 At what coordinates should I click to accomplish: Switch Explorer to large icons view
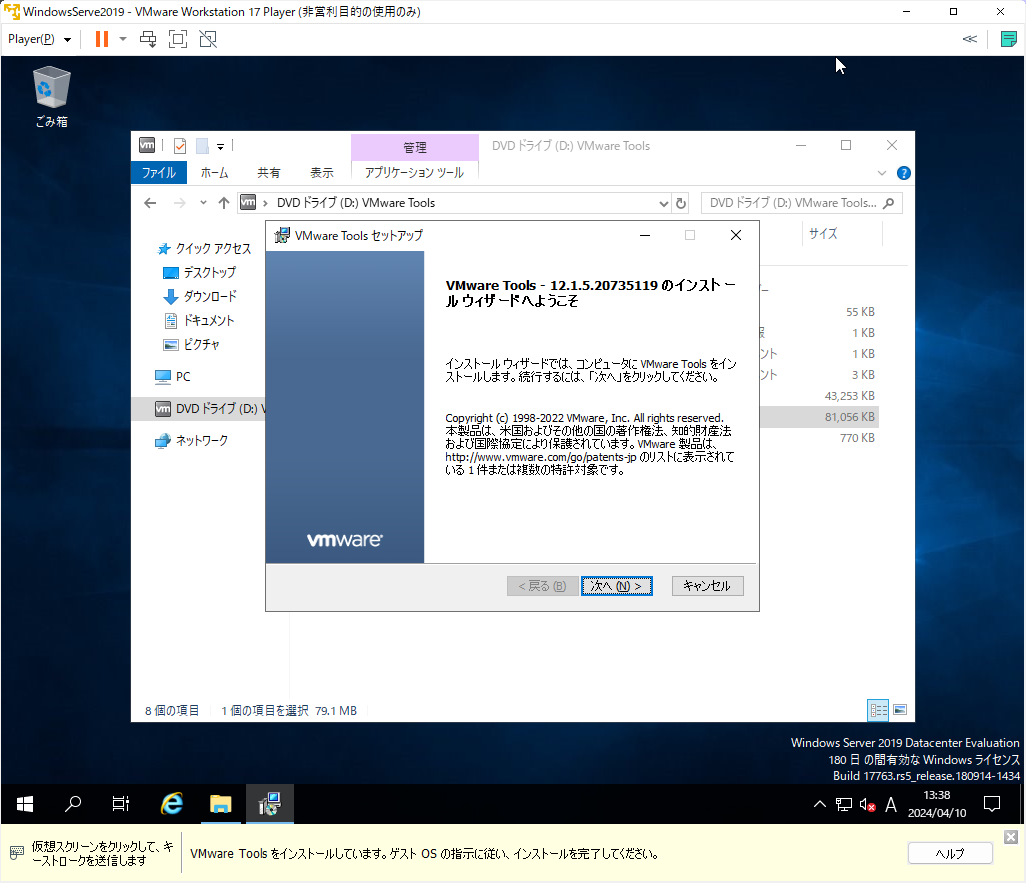click(900, 710)
